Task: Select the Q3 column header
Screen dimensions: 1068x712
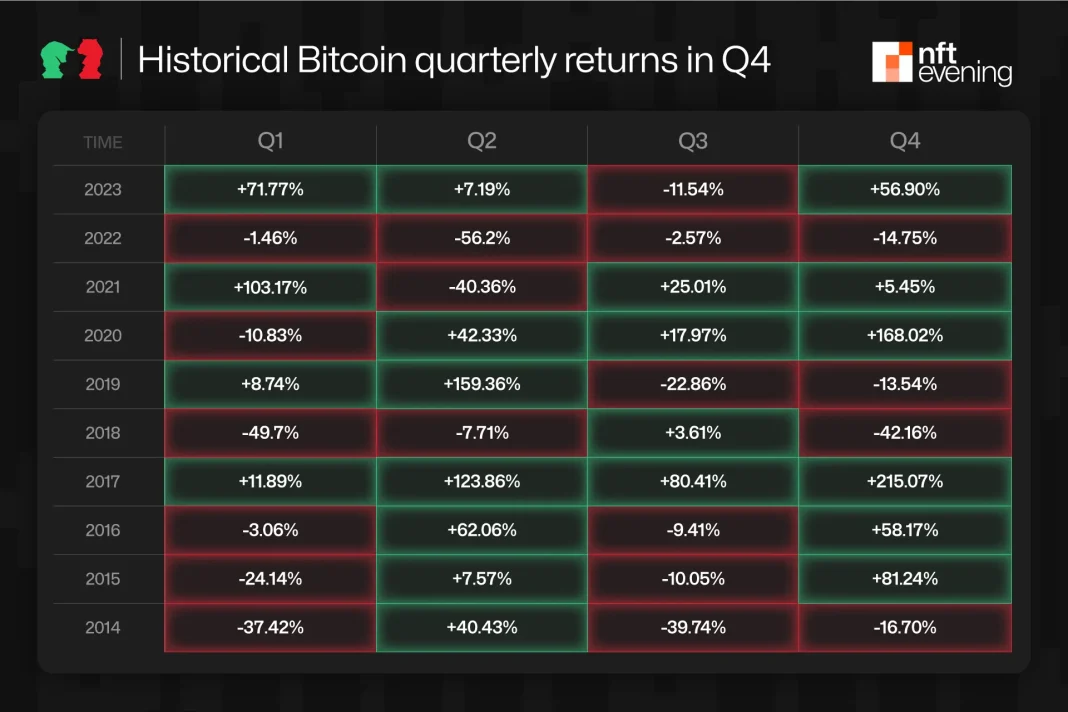Action: click(x=693, y=142)
